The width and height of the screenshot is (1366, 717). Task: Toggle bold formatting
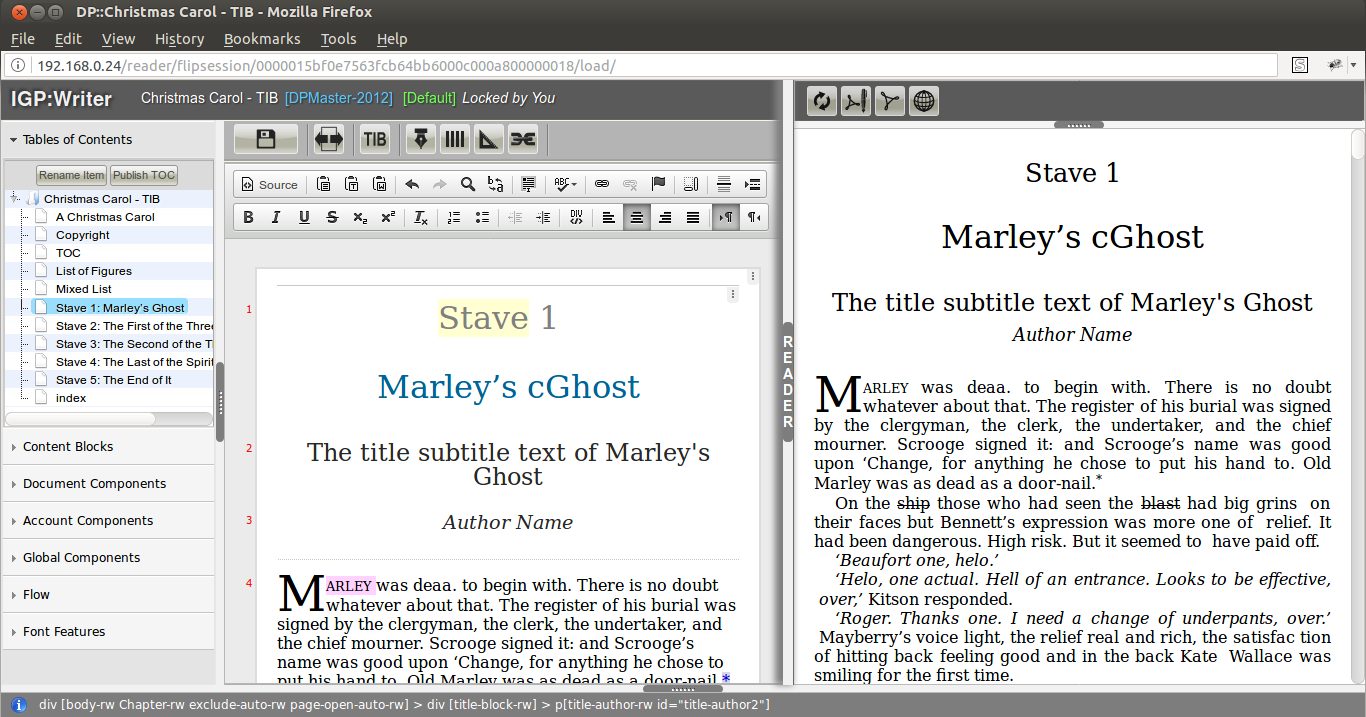click(x=248, y=217)
